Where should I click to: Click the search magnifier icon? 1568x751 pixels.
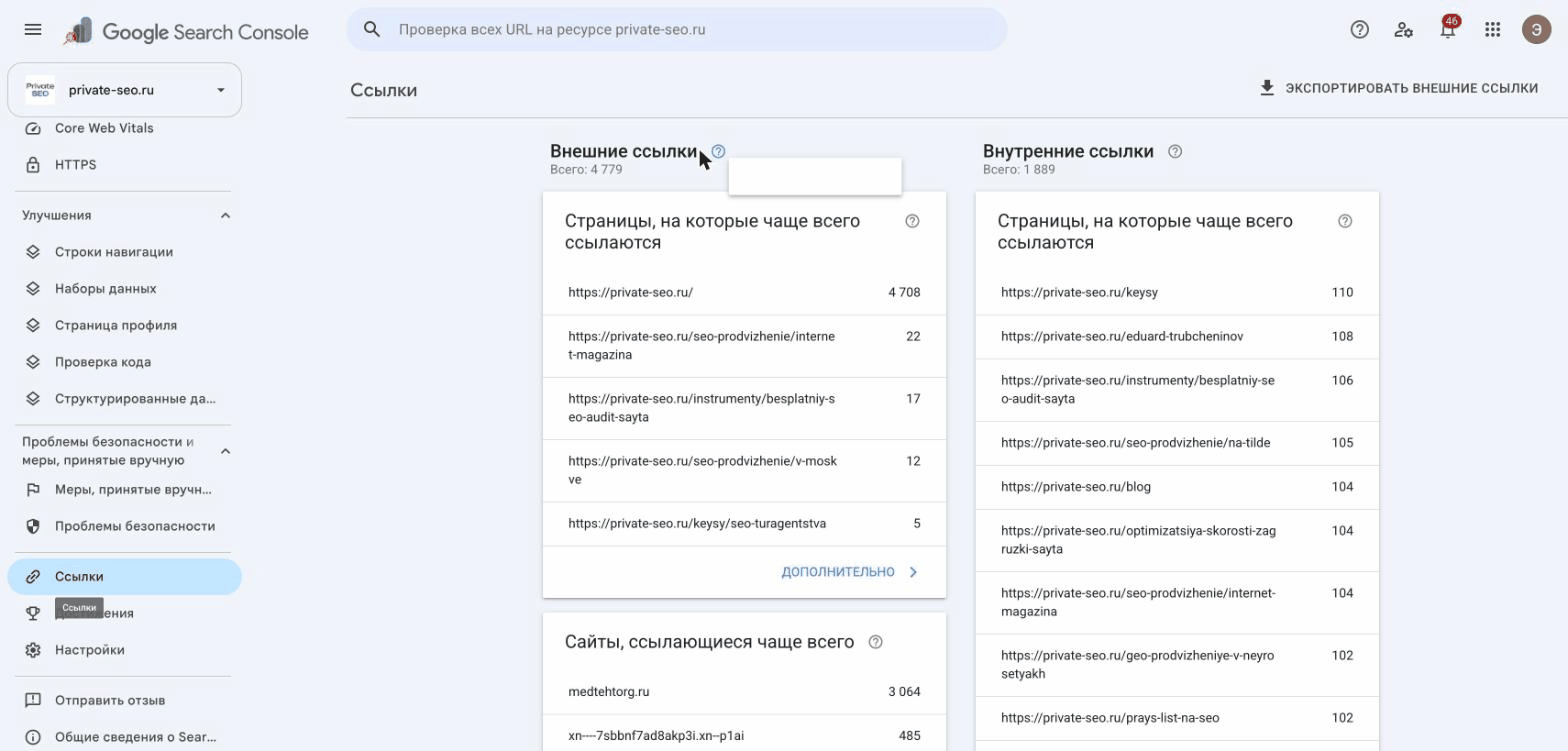click(x=372, y=30)
